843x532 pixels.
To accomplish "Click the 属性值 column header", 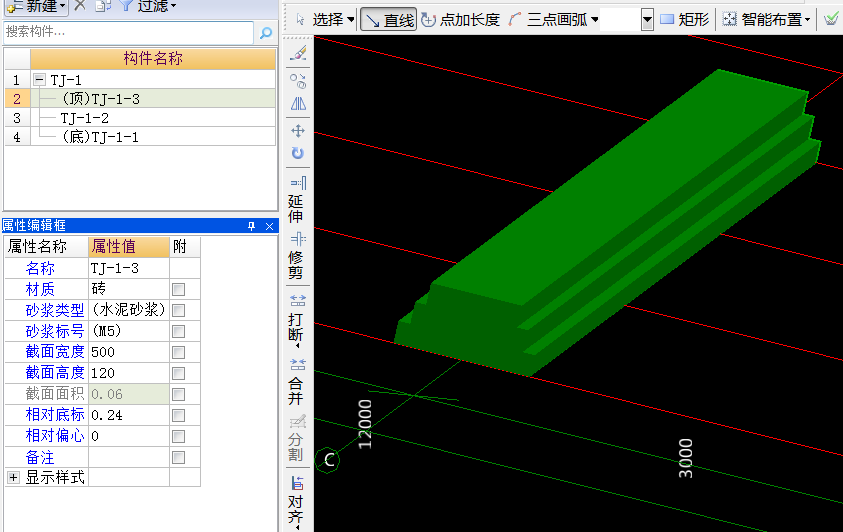I will pos(129,247).
